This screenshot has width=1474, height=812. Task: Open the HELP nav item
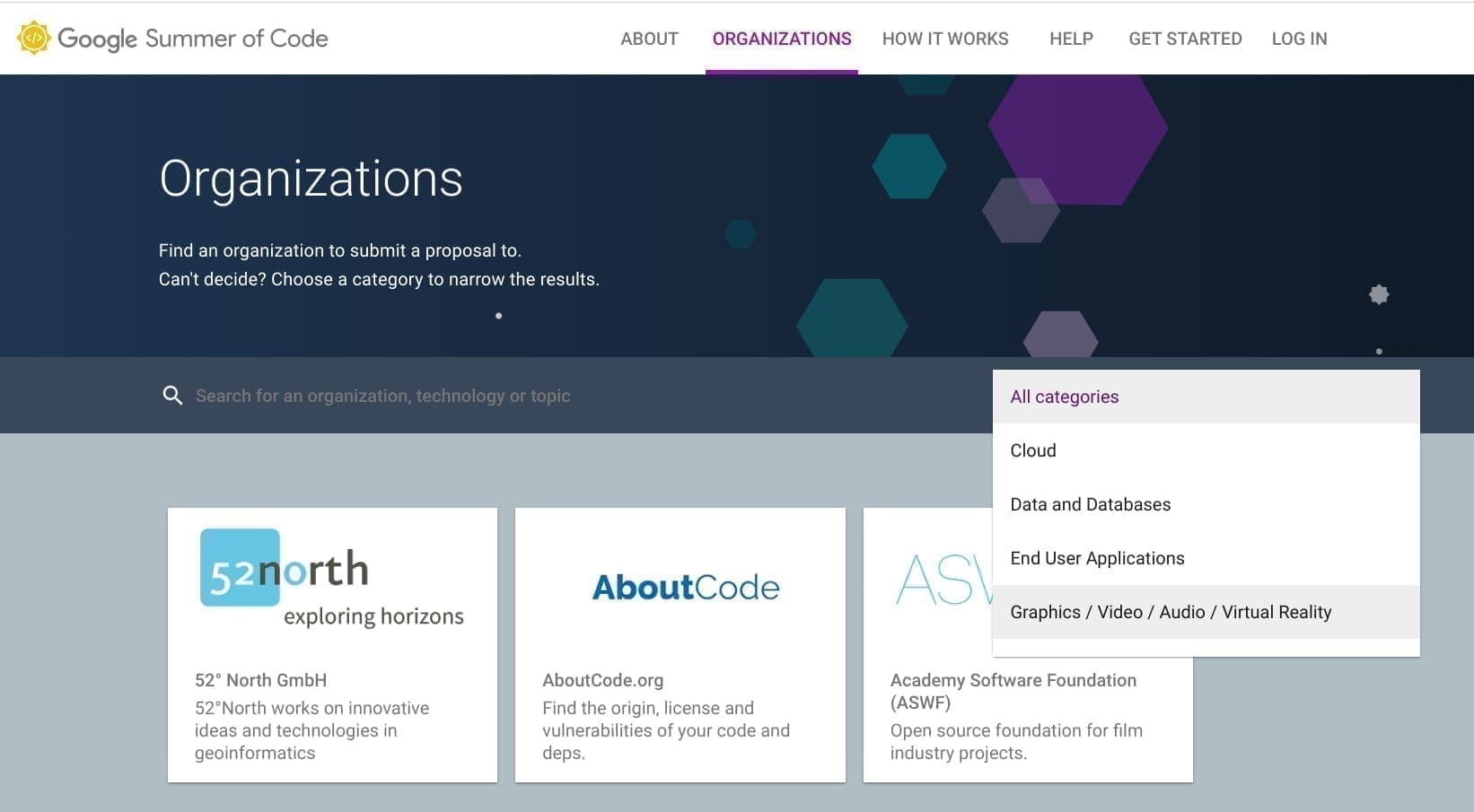1071,39
